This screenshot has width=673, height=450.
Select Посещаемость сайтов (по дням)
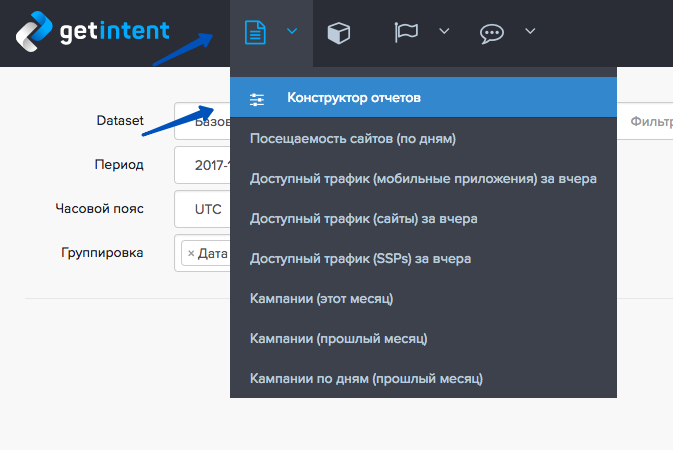click(353, 139)
